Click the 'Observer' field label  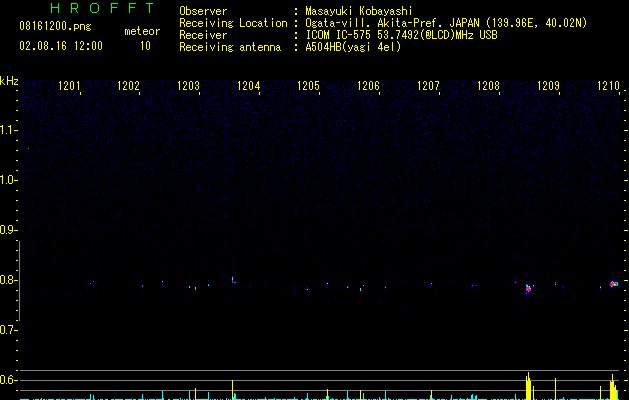pyautogui.click(x=203, y=11)
